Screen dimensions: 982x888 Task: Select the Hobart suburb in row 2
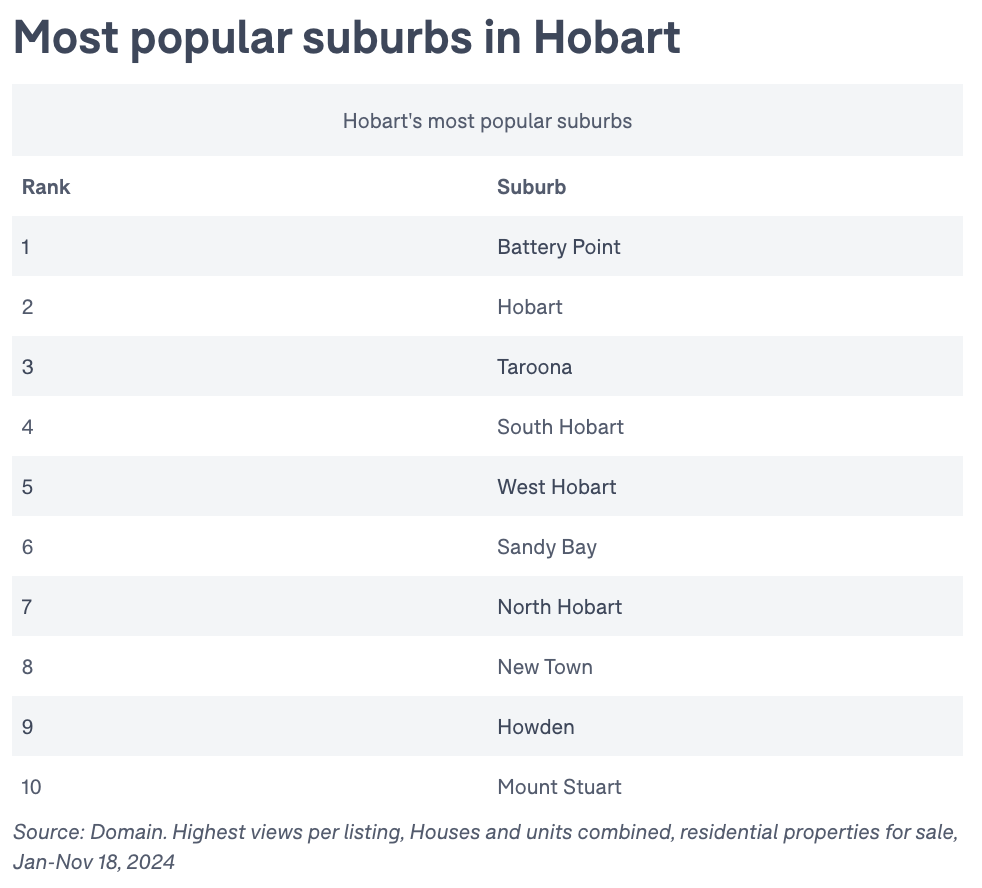click(529, 307)
